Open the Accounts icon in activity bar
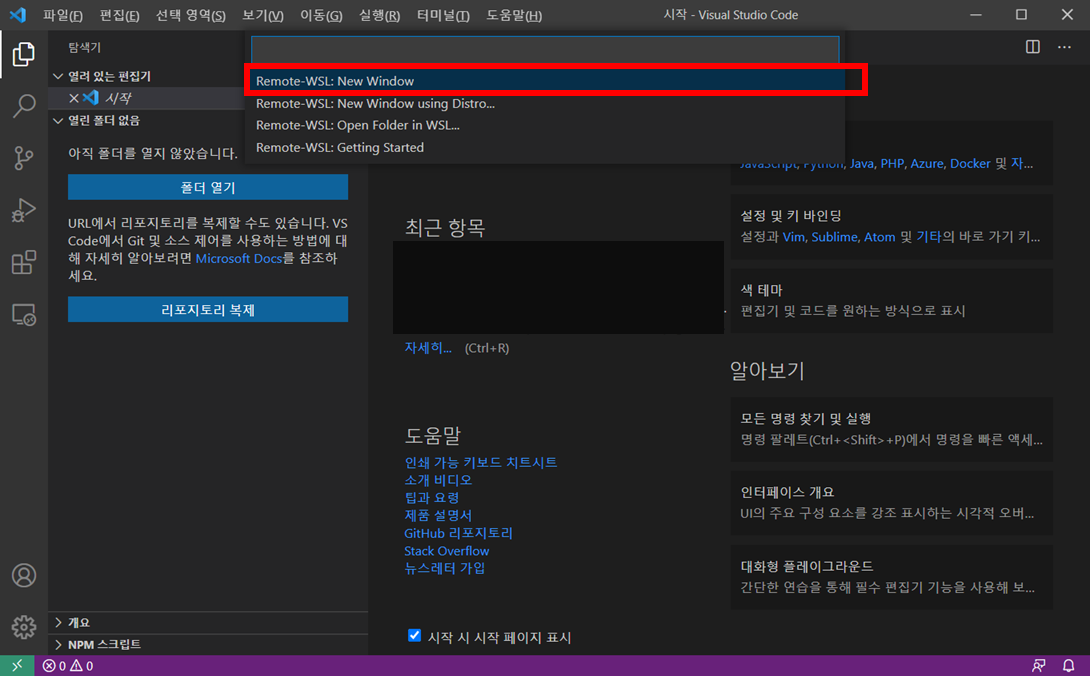Viewport: 1090px width, 676px height. [24, 575]
